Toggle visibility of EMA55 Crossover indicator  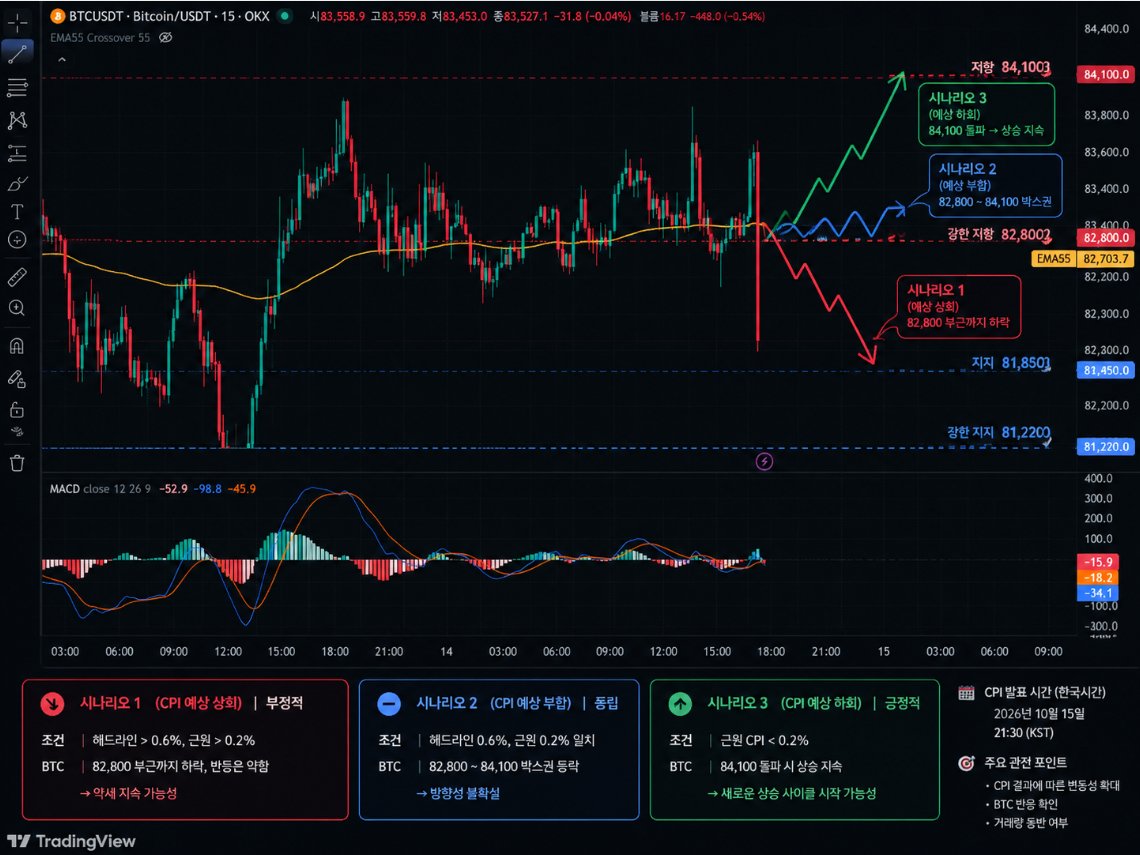tap(166, 37)
